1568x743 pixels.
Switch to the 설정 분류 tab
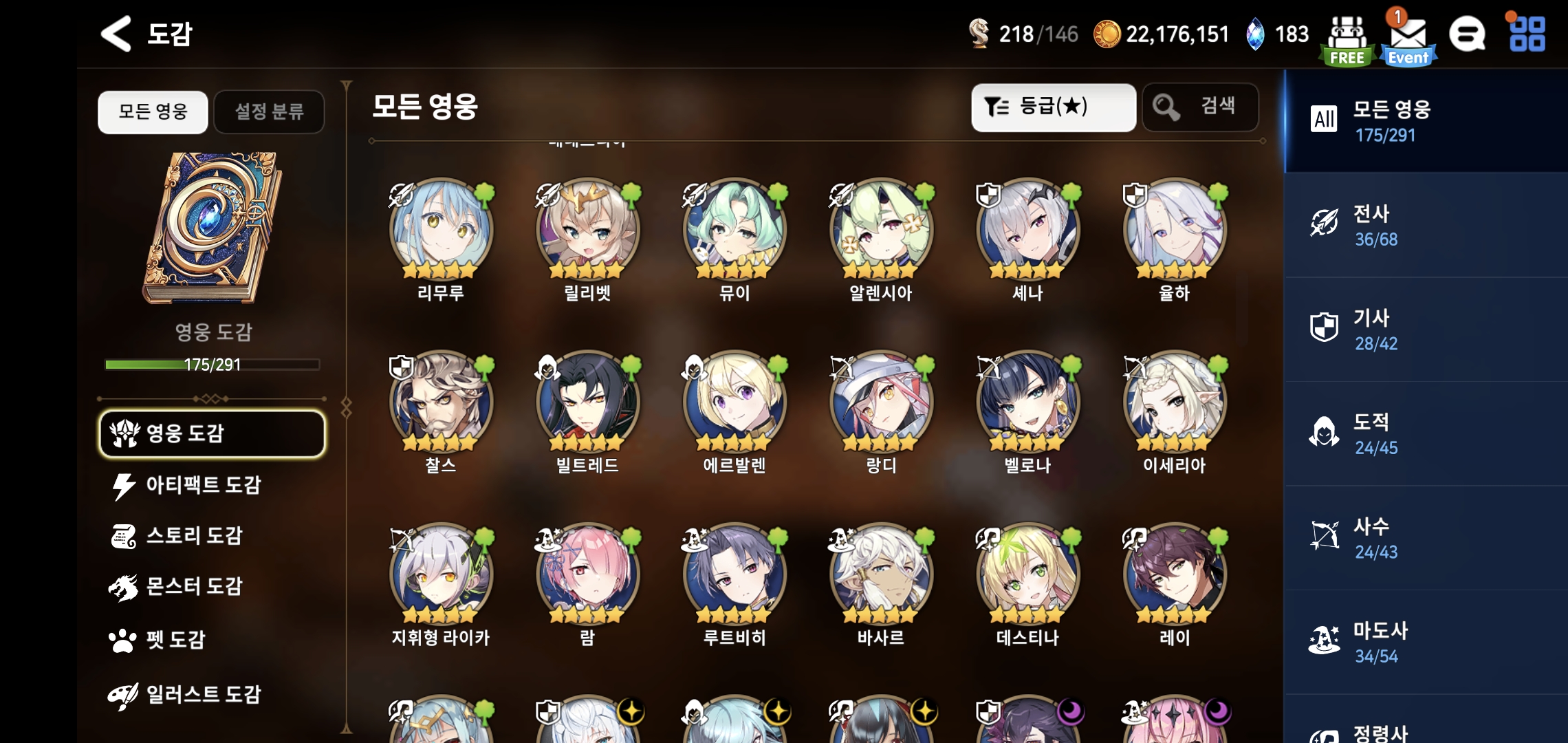[x=269, y=111]
